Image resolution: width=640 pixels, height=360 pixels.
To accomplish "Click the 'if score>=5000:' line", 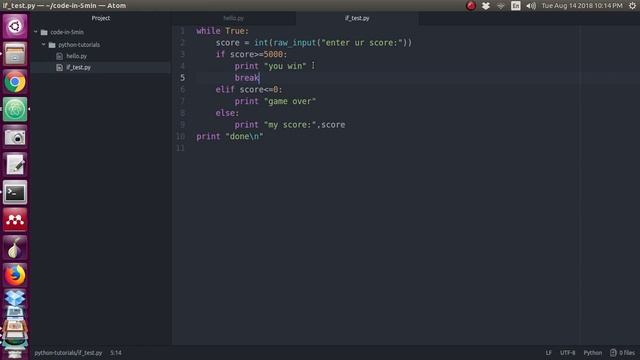I will click(x=251, y=54).
